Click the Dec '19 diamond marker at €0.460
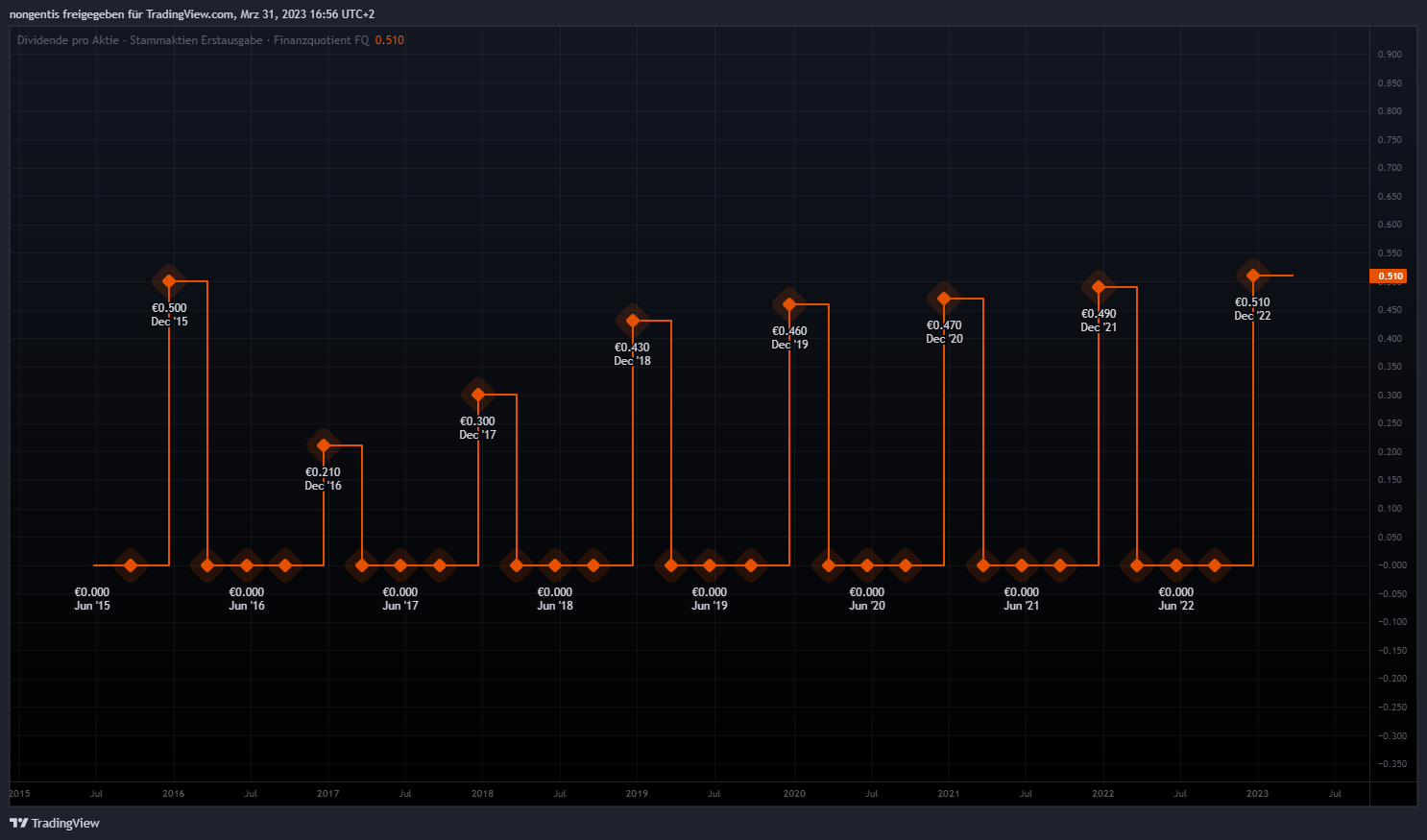The width and height of the screenshot is (1427, 840). click(789, 304)
